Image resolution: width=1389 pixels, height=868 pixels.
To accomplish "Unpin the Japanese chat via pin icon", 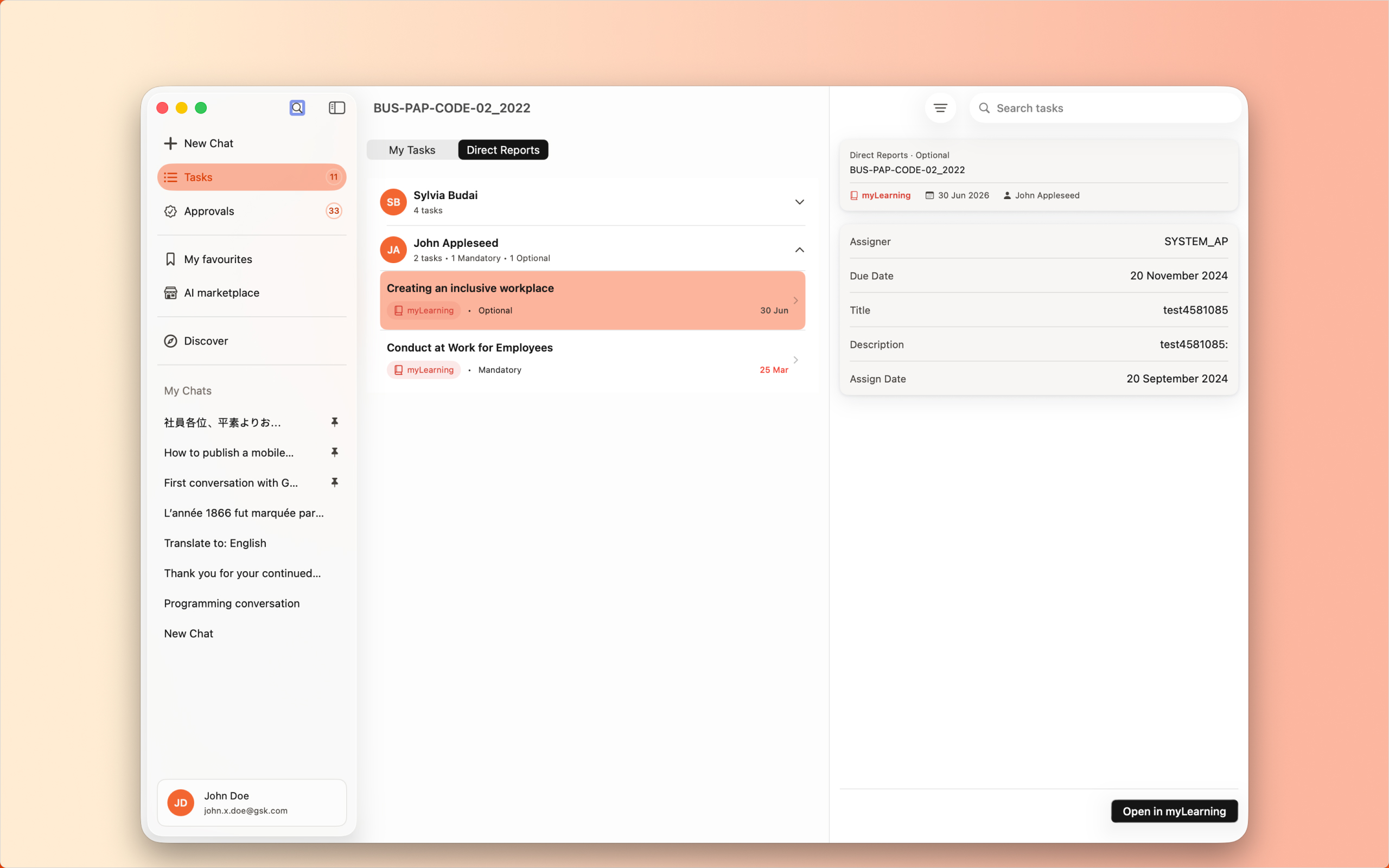I will point(335,423).
